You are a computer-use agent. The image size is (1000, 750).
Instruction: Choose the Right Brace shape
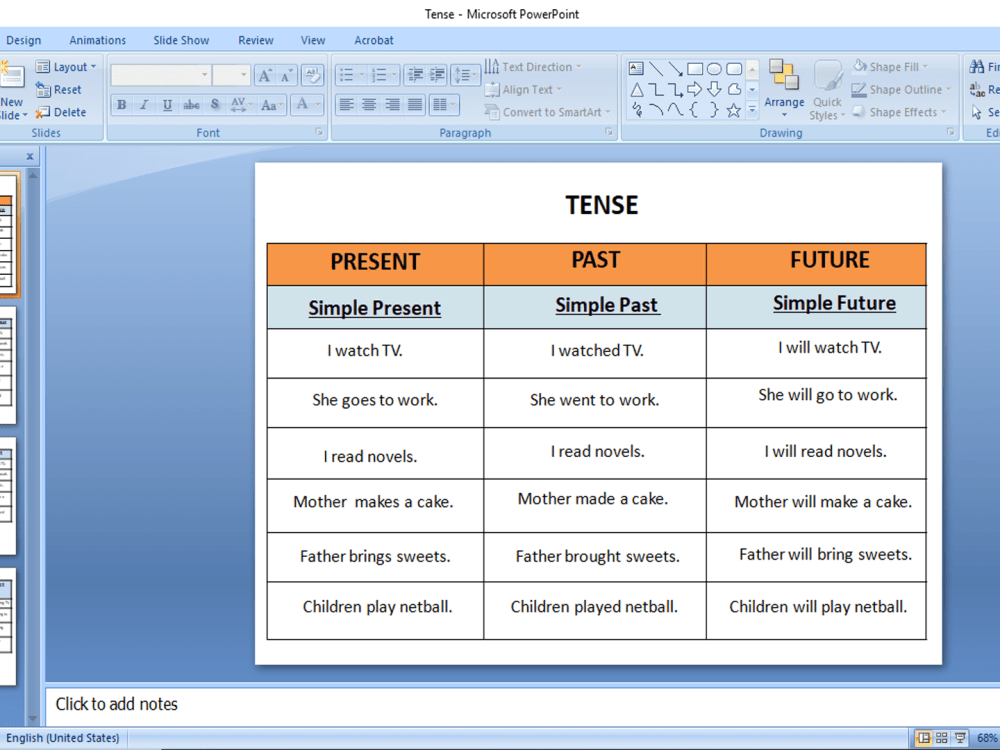click(714, 110)
